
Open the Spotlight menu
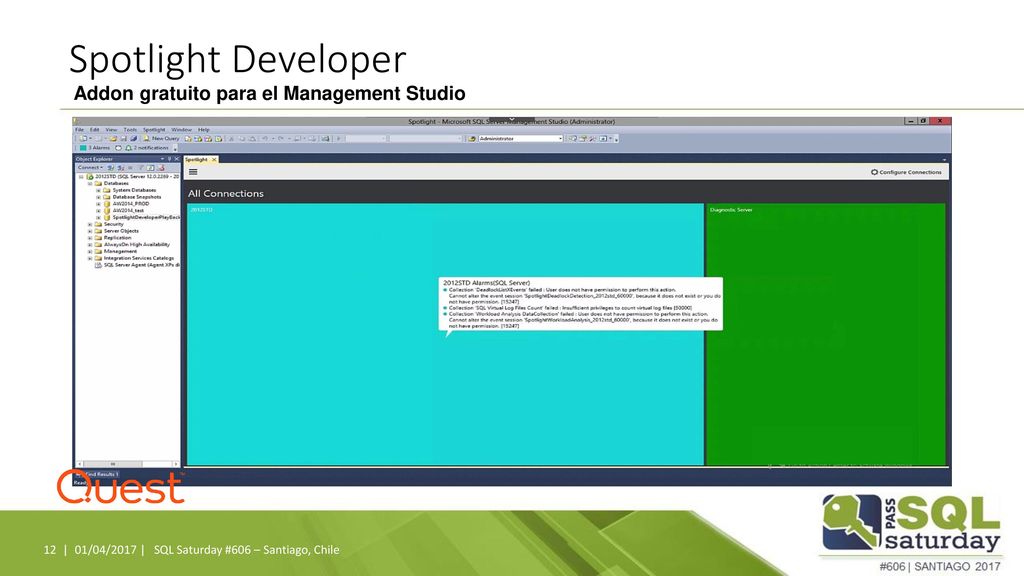[154, 130]
